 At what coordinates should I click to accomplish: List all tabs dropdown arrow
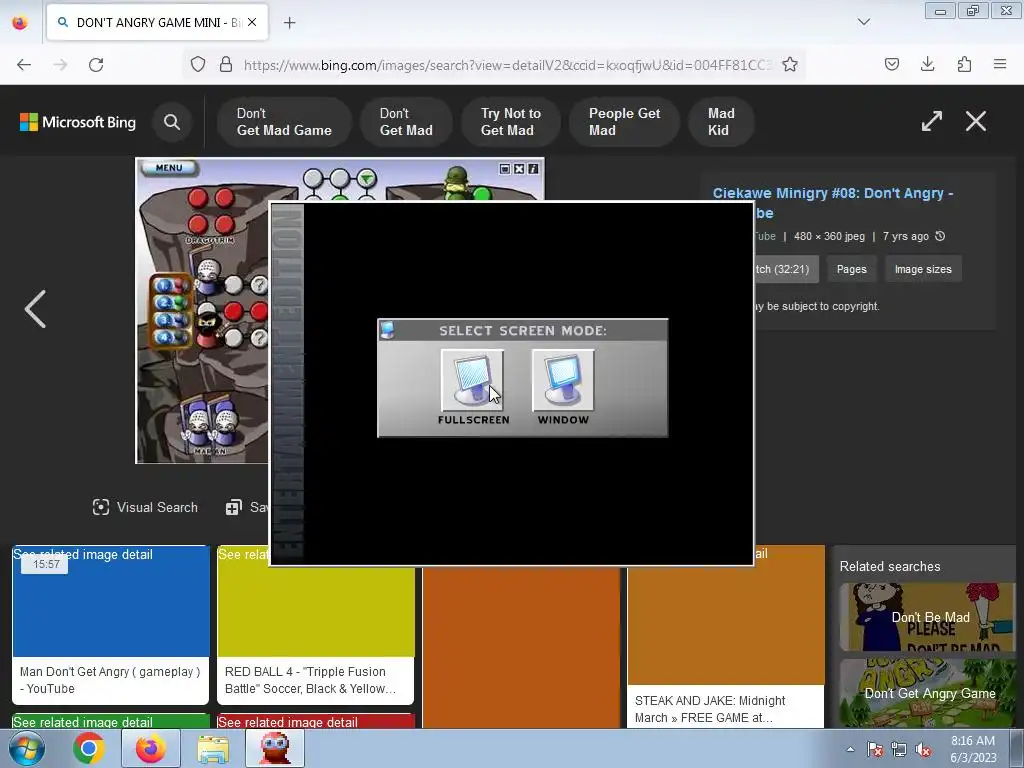point(863,22)
